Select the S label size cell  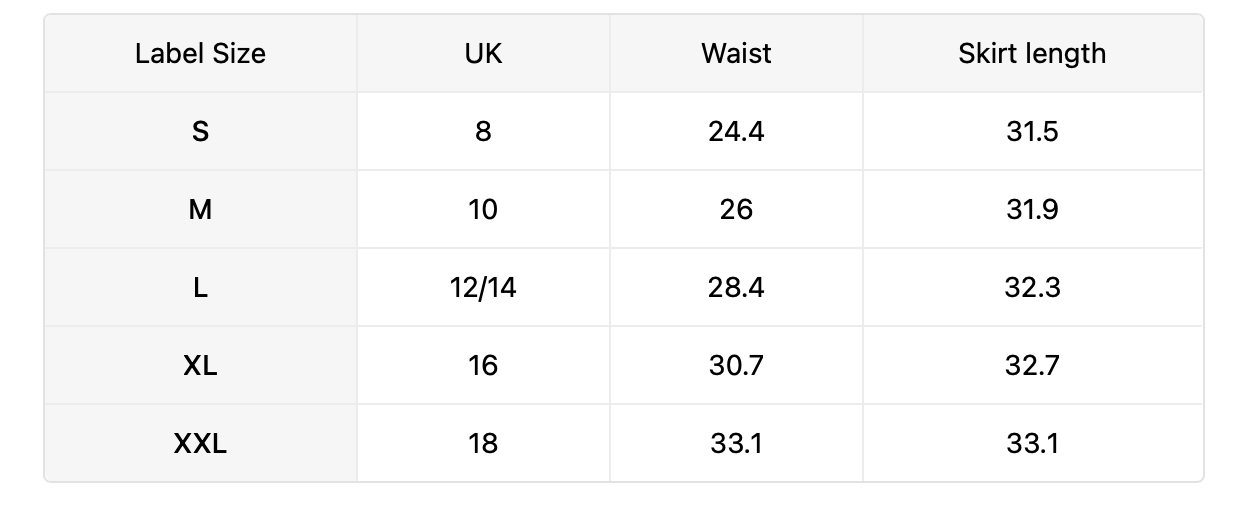coord(200,131)
